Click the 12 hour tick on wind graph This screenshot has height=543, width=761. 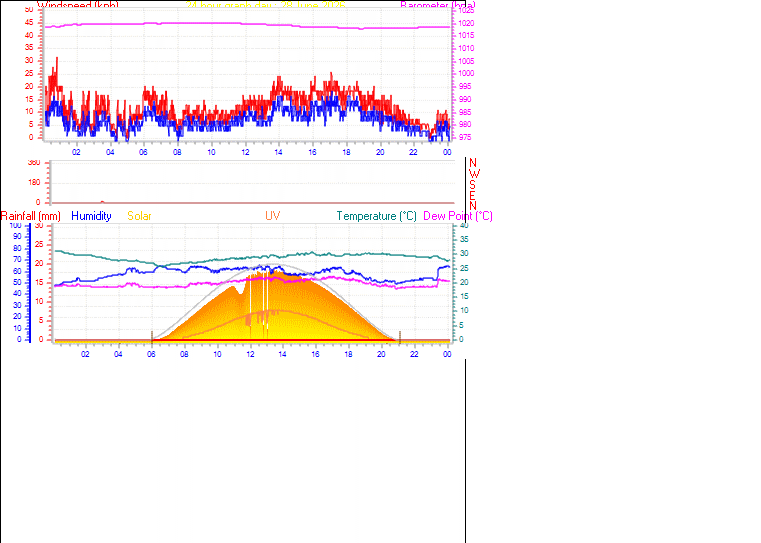pos(245,152)
